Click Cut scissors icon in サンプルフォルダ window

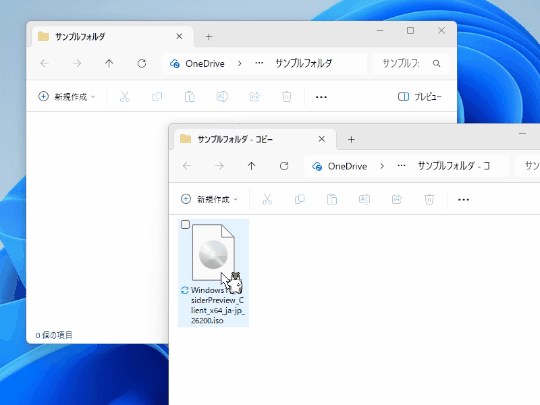click(x=125, y=97)
